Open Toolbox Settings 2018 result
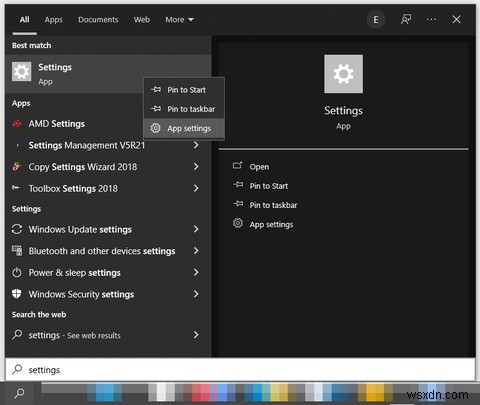Image resolution: width=480 pixels, height=405 pixels. (108, 188)
